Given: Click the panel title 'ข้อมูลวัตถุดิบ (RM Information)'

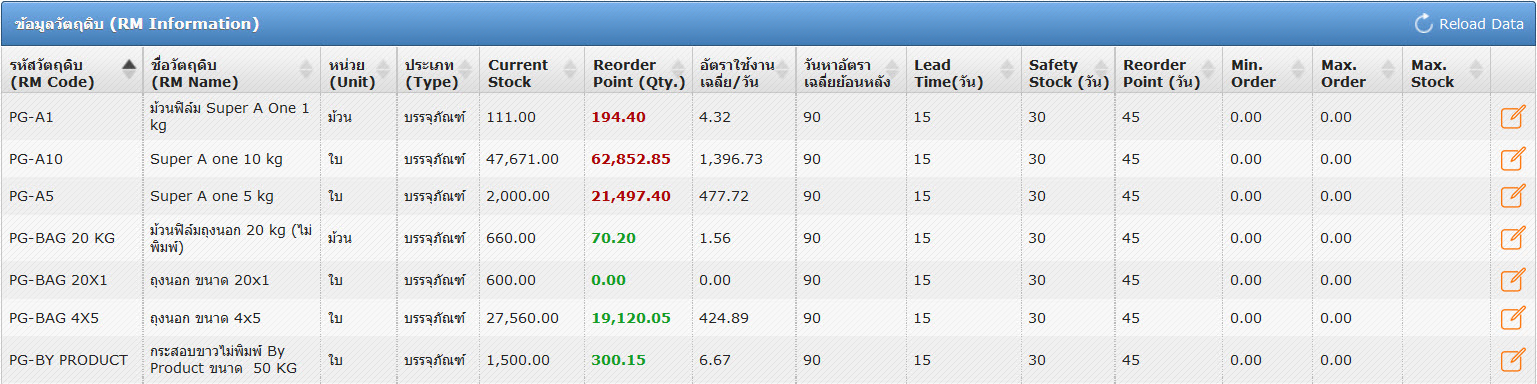Looking at the screenshot, I should click(x=137, y=23).
